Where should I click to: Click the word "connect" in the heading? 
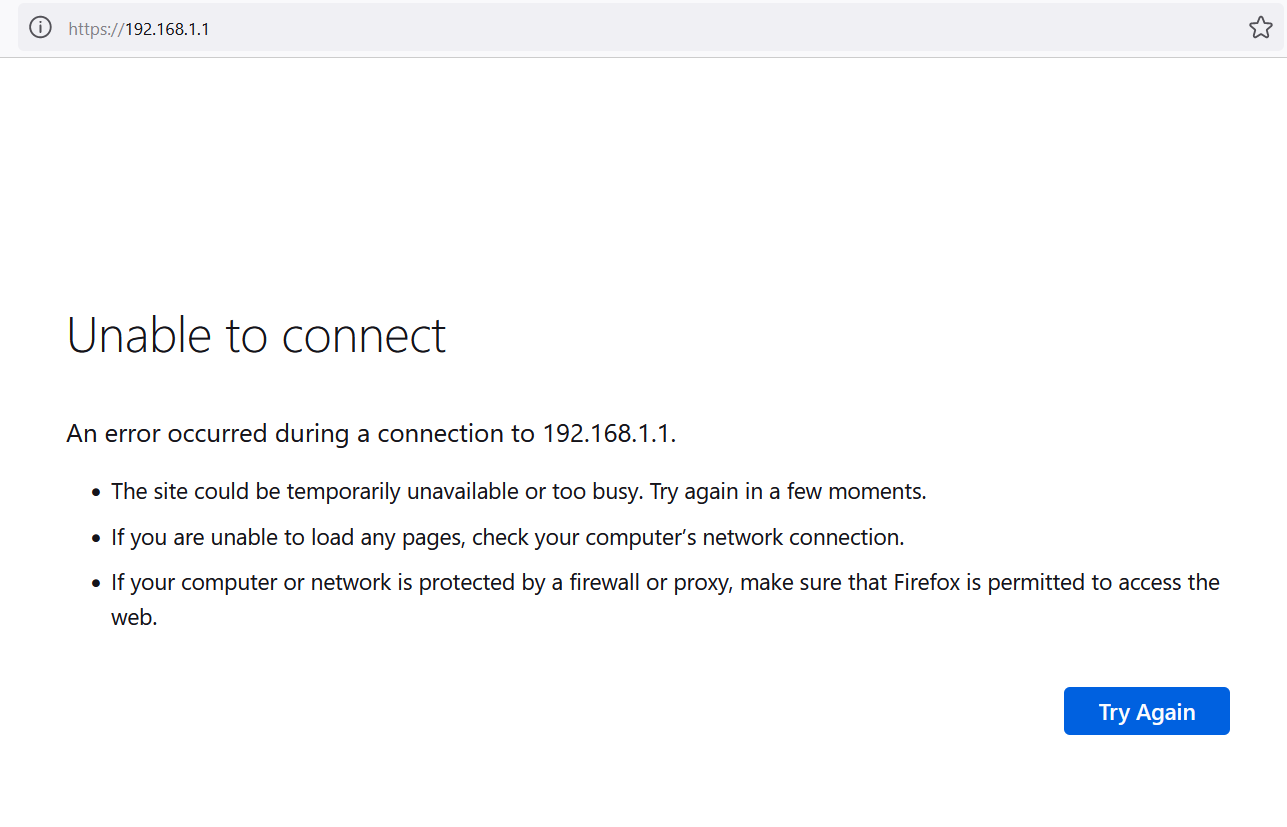pyautogui.click(x=364, y=337)
